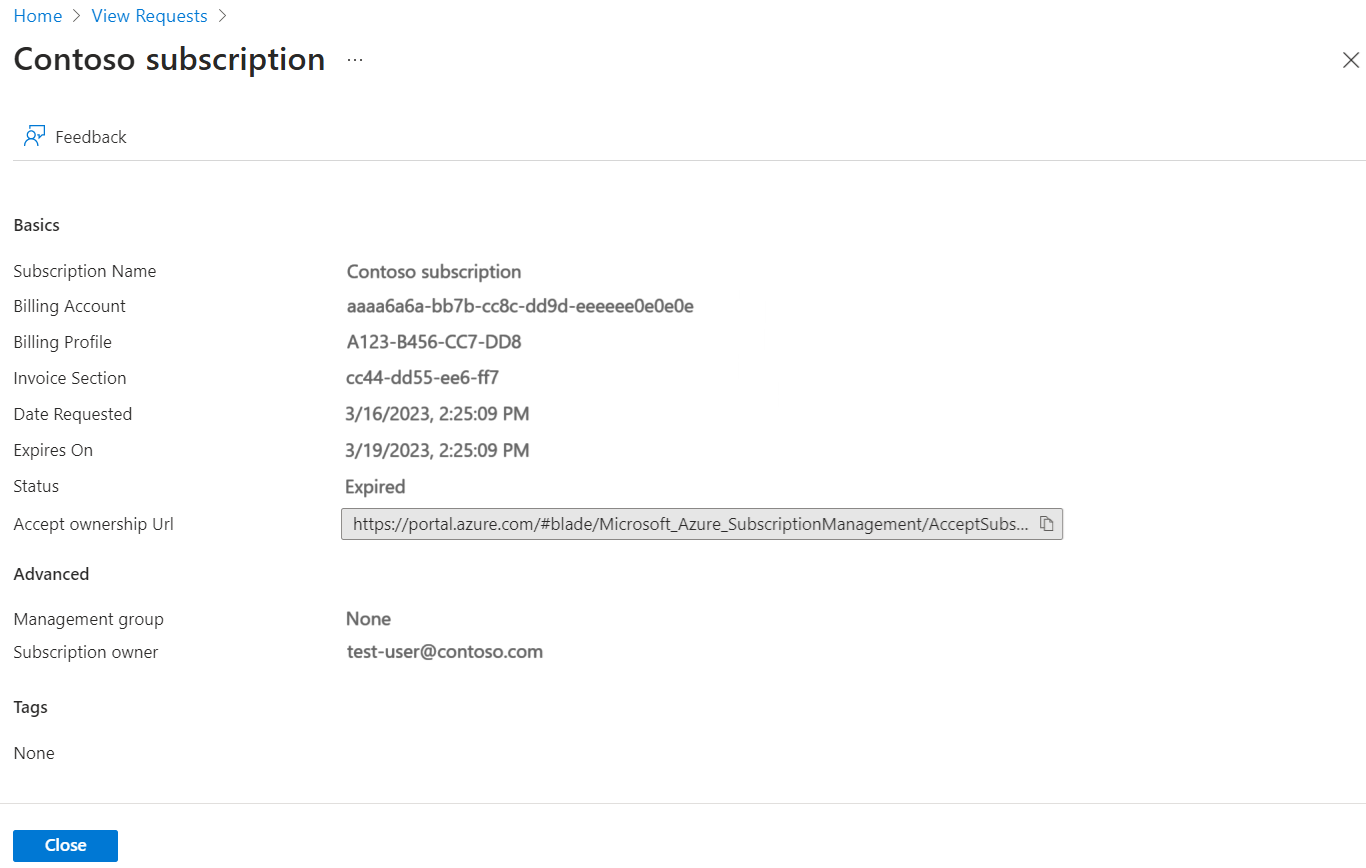Close the blade with X icon
Image resolution: width=1366 pixels, height=868 pixels.
pyautogui.click(x=1350, y=61)
